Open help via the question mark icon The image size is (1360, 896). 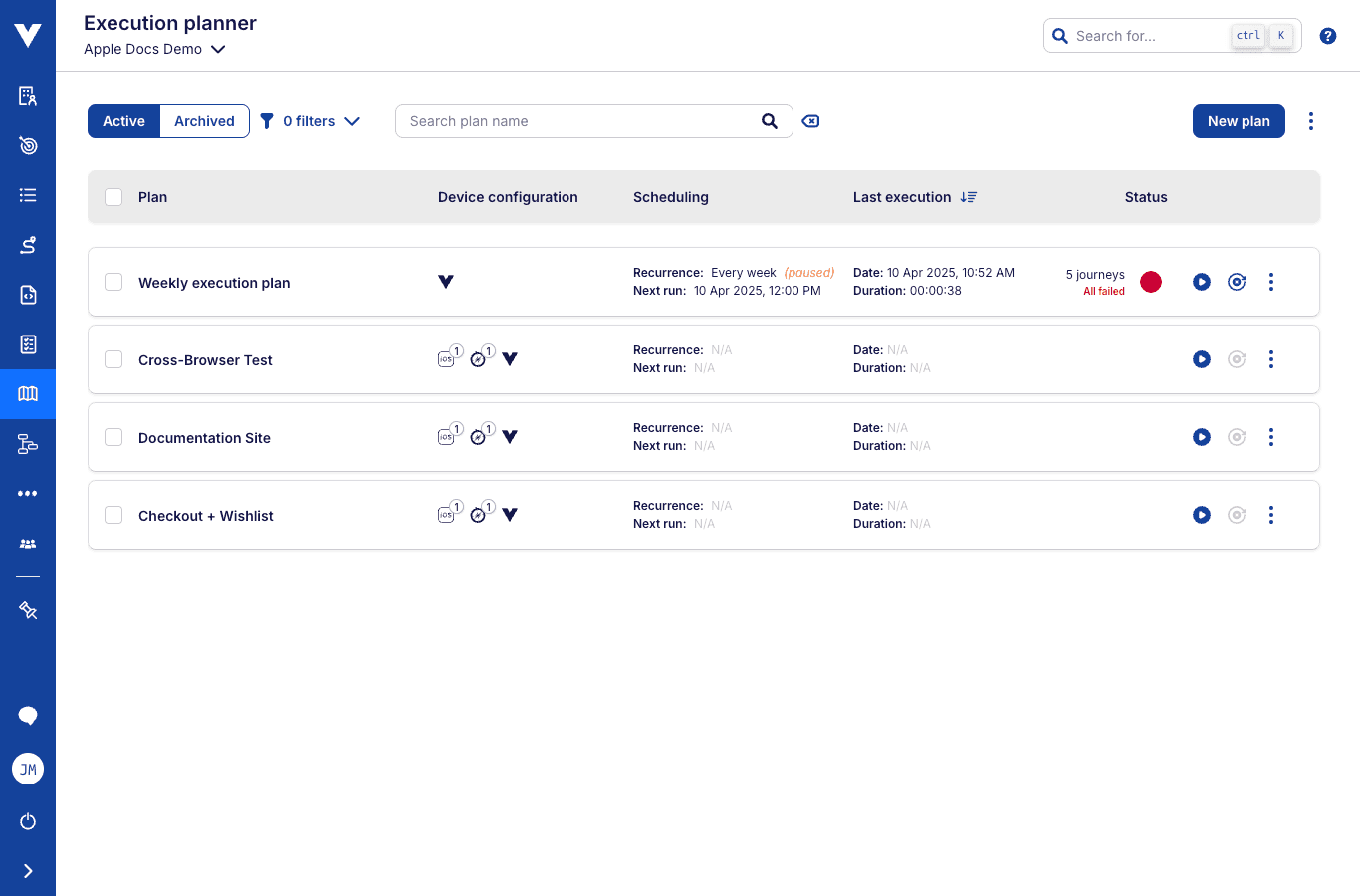tap(1328, 35)
